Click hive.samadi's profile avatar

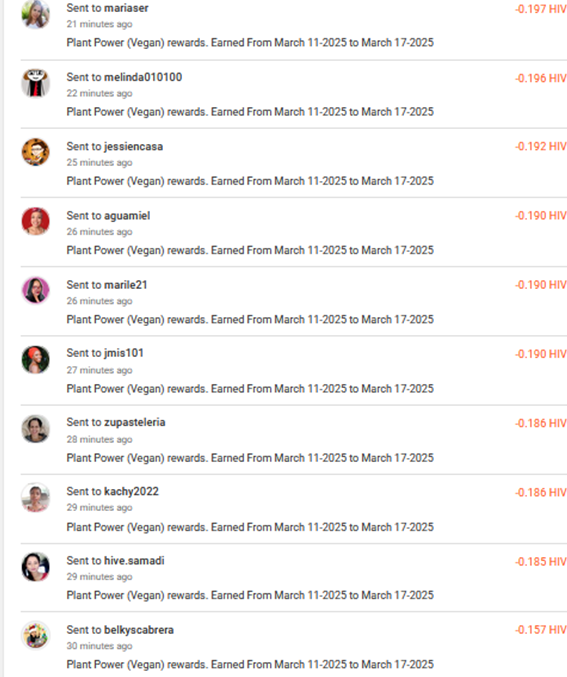pos(35,566)
